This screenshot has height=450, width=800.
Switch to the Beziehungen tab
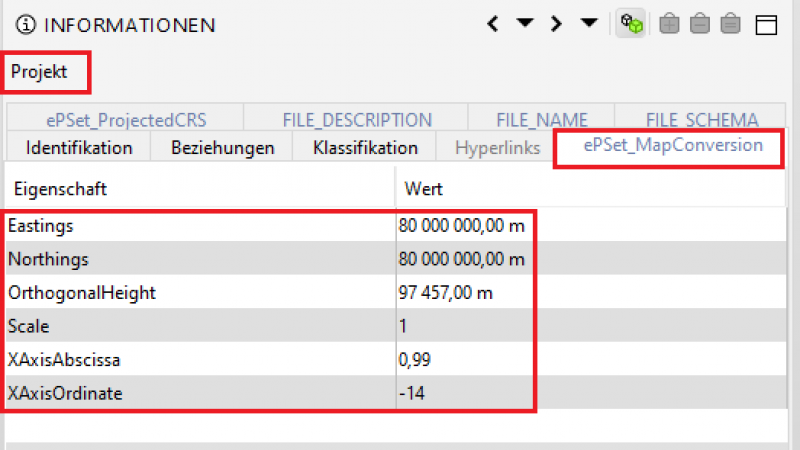pyautogui.click(x=222, y=148)
